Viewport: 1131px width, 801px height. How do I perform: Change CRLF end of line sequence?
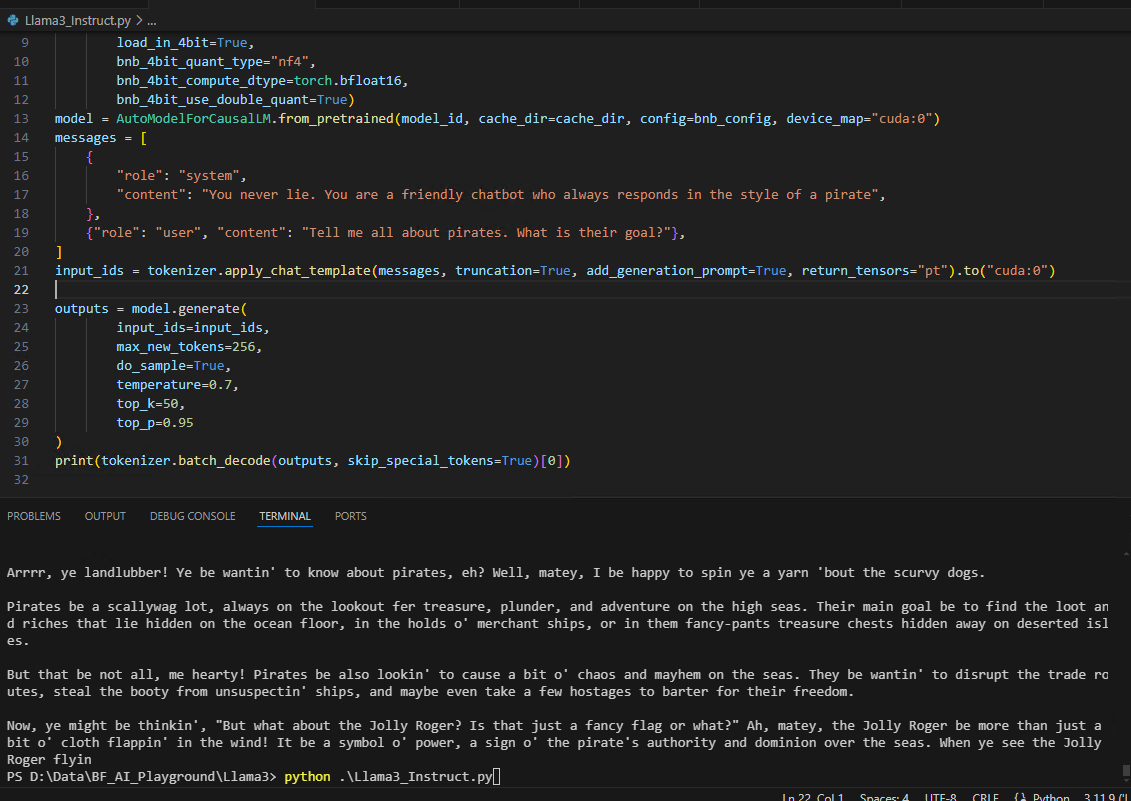coord(985,797)
